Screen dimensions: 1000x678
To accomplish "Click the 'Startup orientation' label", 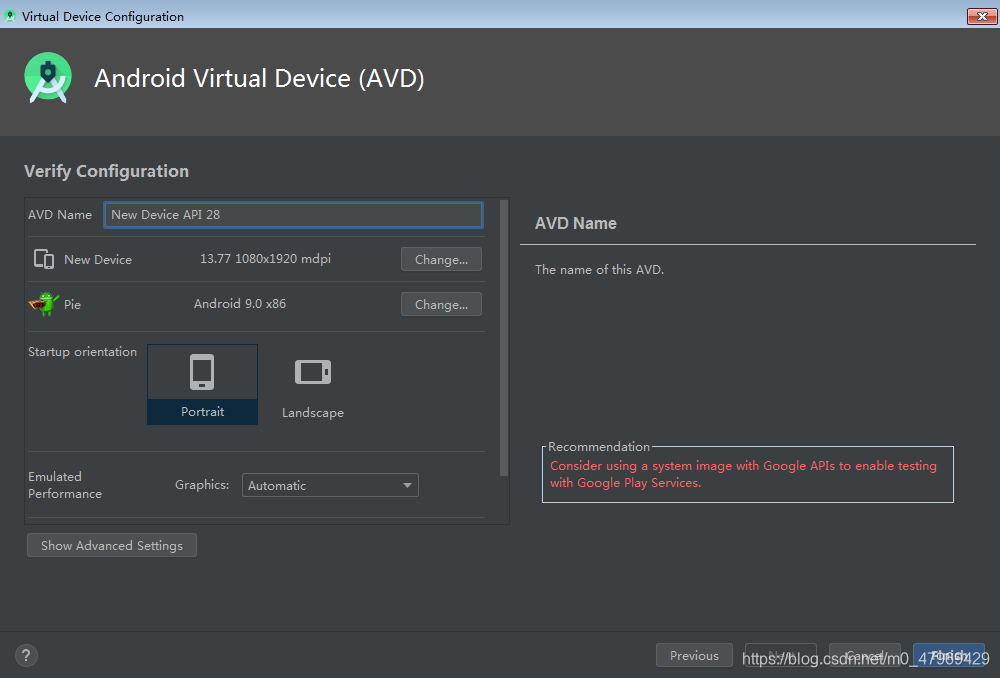I will click(x=82, y=351).
